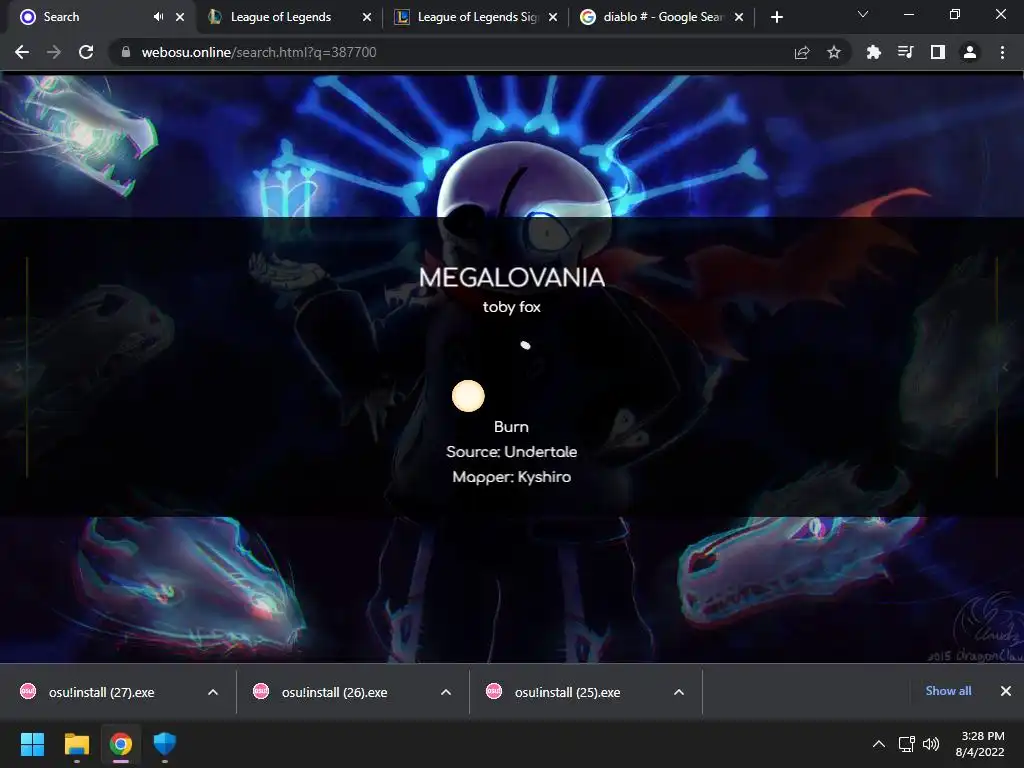Screen dimensions: 1024x768
Task: Switch to first League of Legends tab
Action: (281, 17)
